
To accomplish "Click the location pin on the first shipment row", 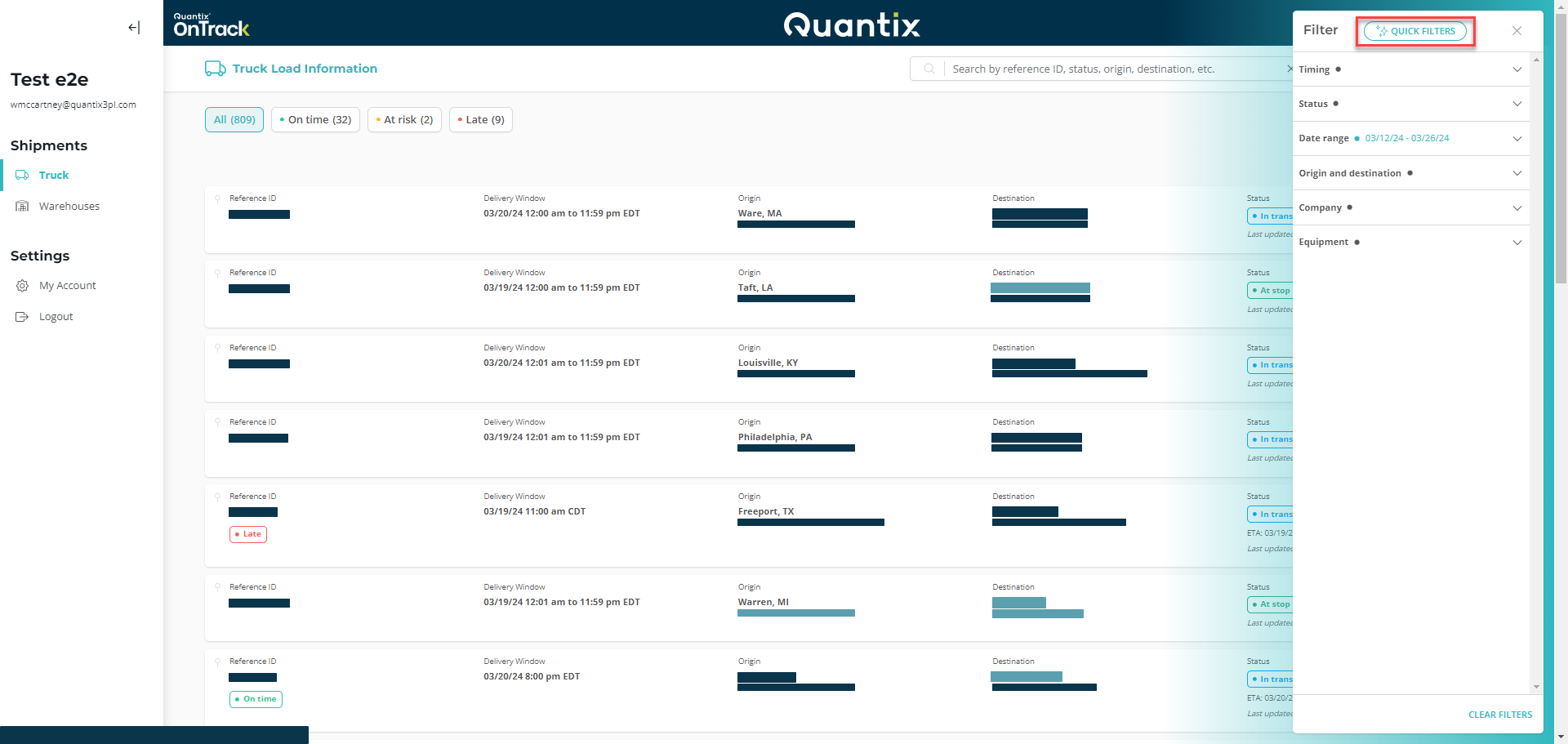I will tap(216, 198).
